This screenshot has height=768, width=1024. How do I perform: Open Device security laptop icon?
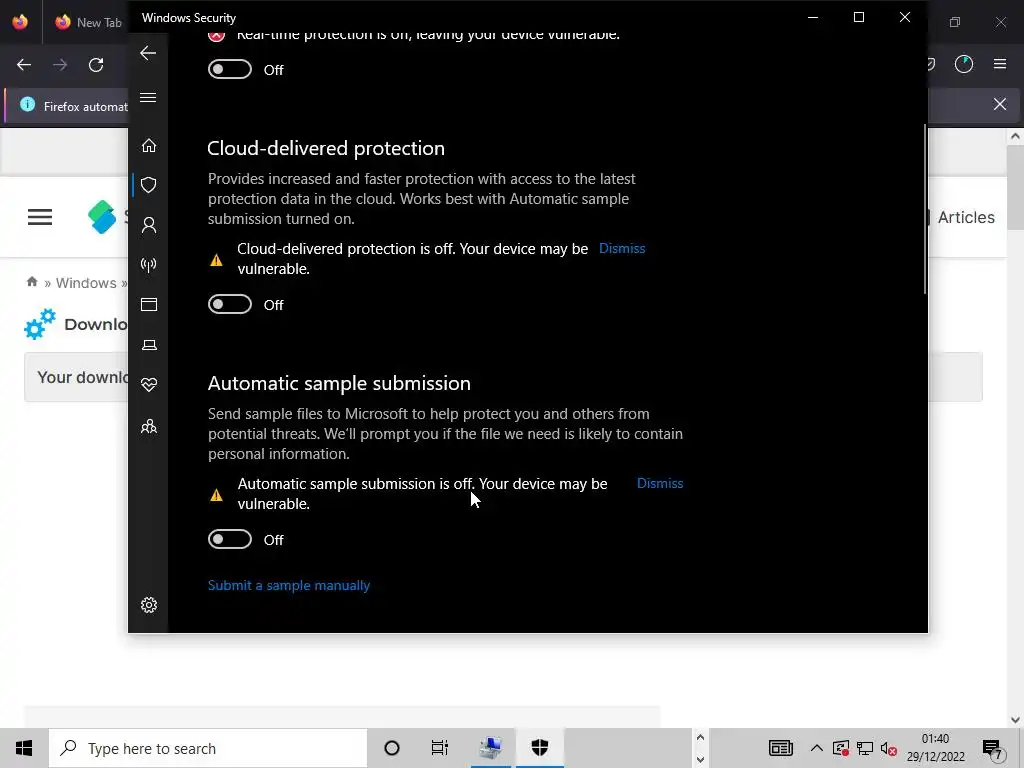tap(149, 345)
